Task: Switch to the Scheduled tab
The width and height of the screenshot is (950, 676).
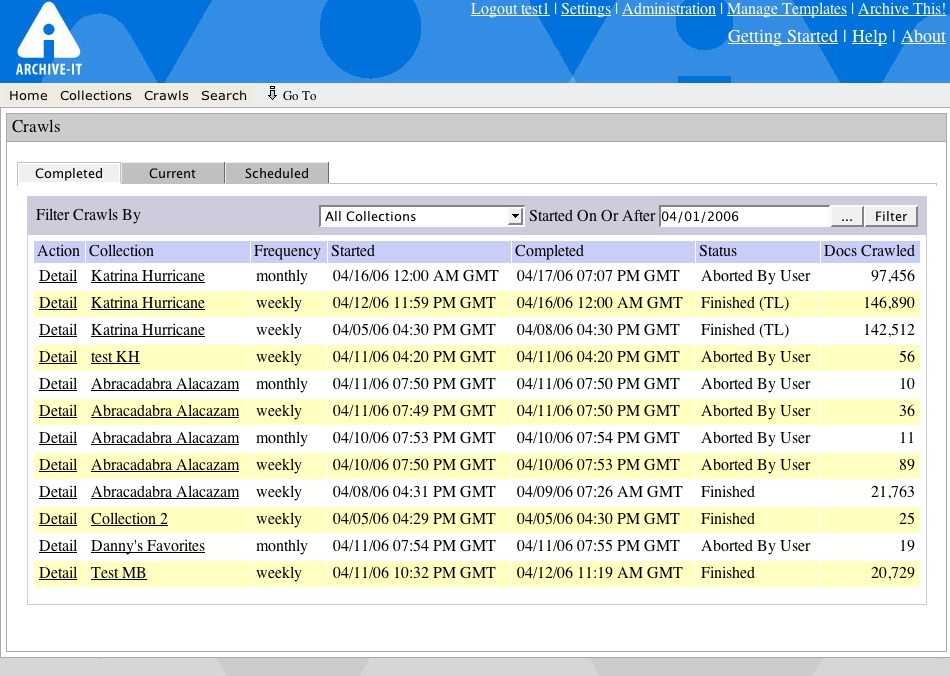Action: (276, 173)
